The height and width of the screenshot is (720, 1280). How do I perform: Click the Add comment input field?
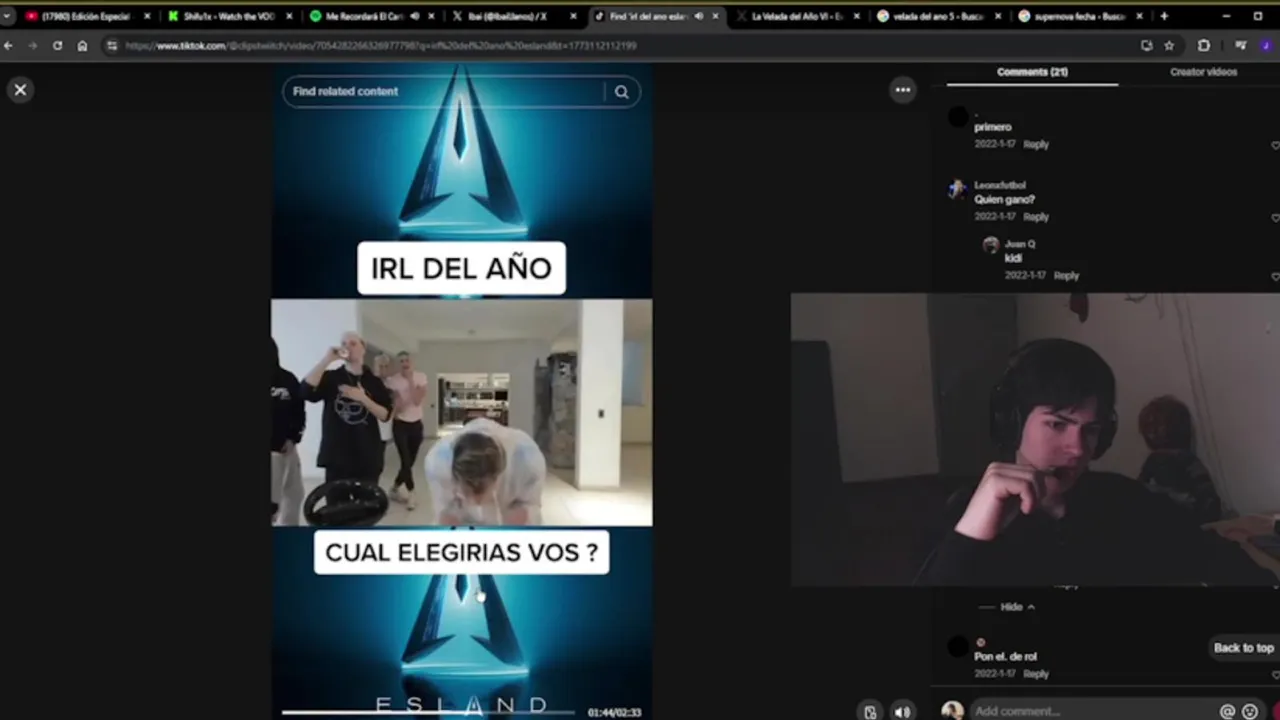1090,711
